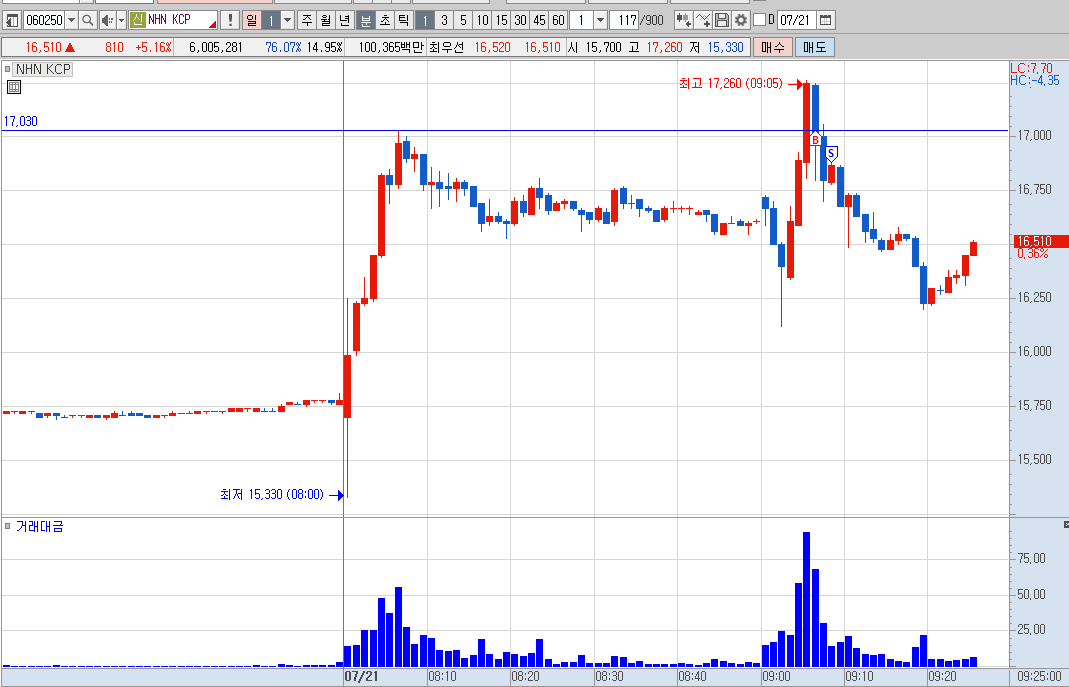Screen dimensions: 1069x687
Task: Expand the dropdown next to the speaker icon
Action: (121, 20)
